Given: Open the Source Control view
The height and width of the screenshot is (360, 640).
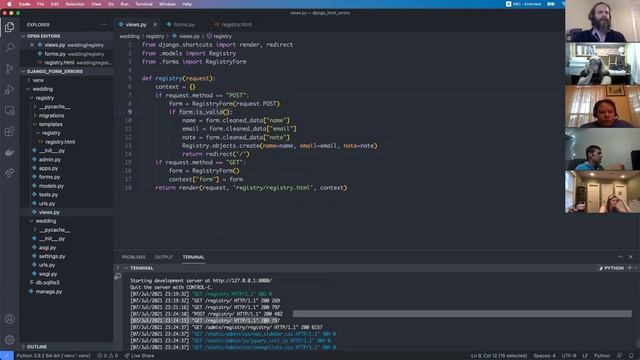Looking at the screenshot, I should pos(9,69).
